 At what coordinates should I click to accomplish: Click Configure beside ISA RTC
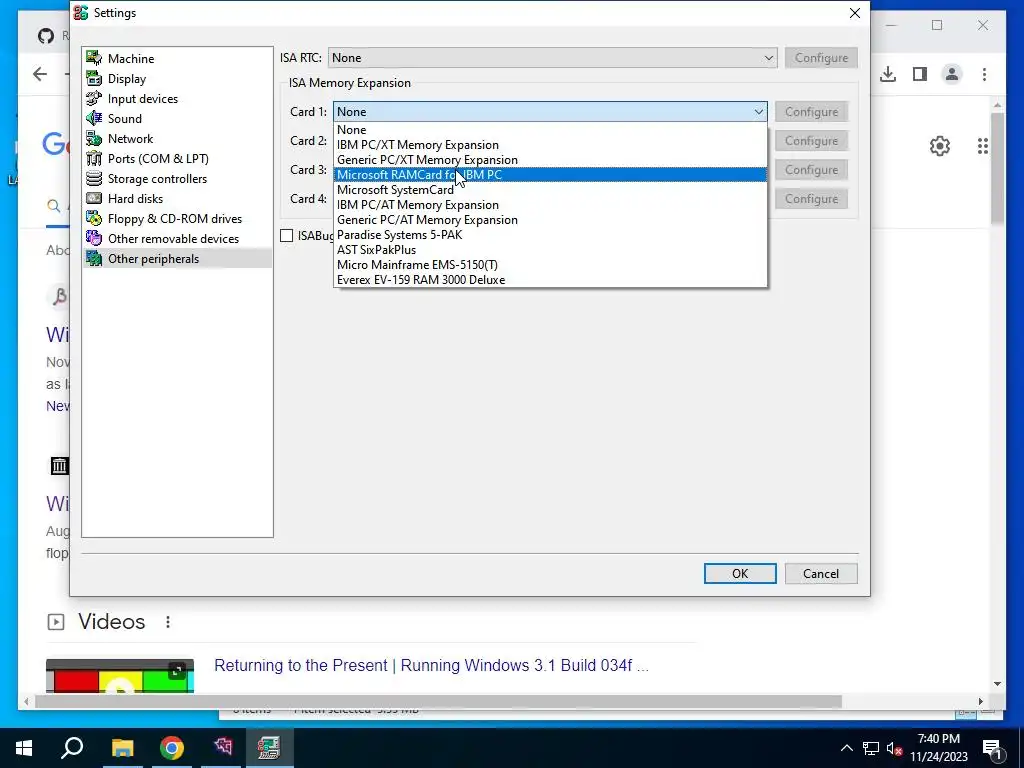tap(821, 57)
